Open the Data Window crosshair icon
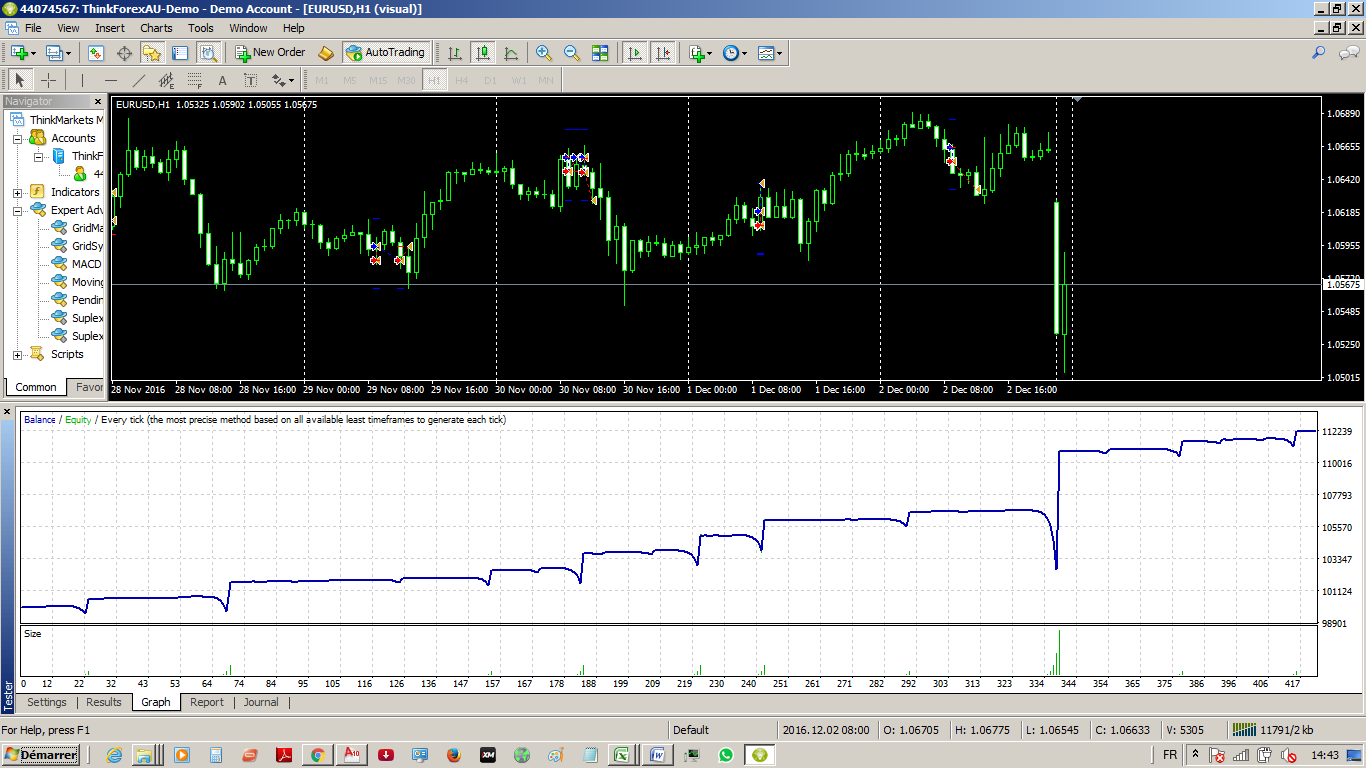Screen dimensions: 1366x768 point(125,53)
